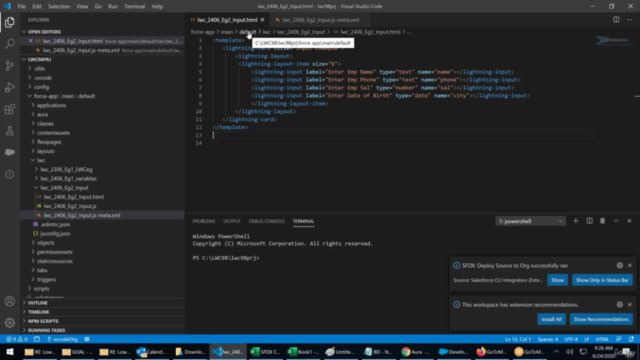
Task: Open the File menu
Action: pyautogui.click(x=22, y=7)
